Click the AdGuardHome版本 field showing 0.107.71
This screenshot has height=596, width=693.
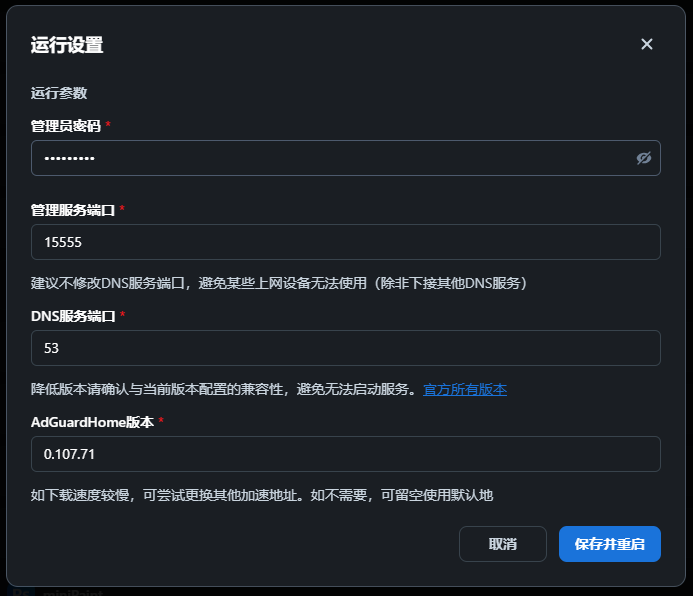pos(345,454)
